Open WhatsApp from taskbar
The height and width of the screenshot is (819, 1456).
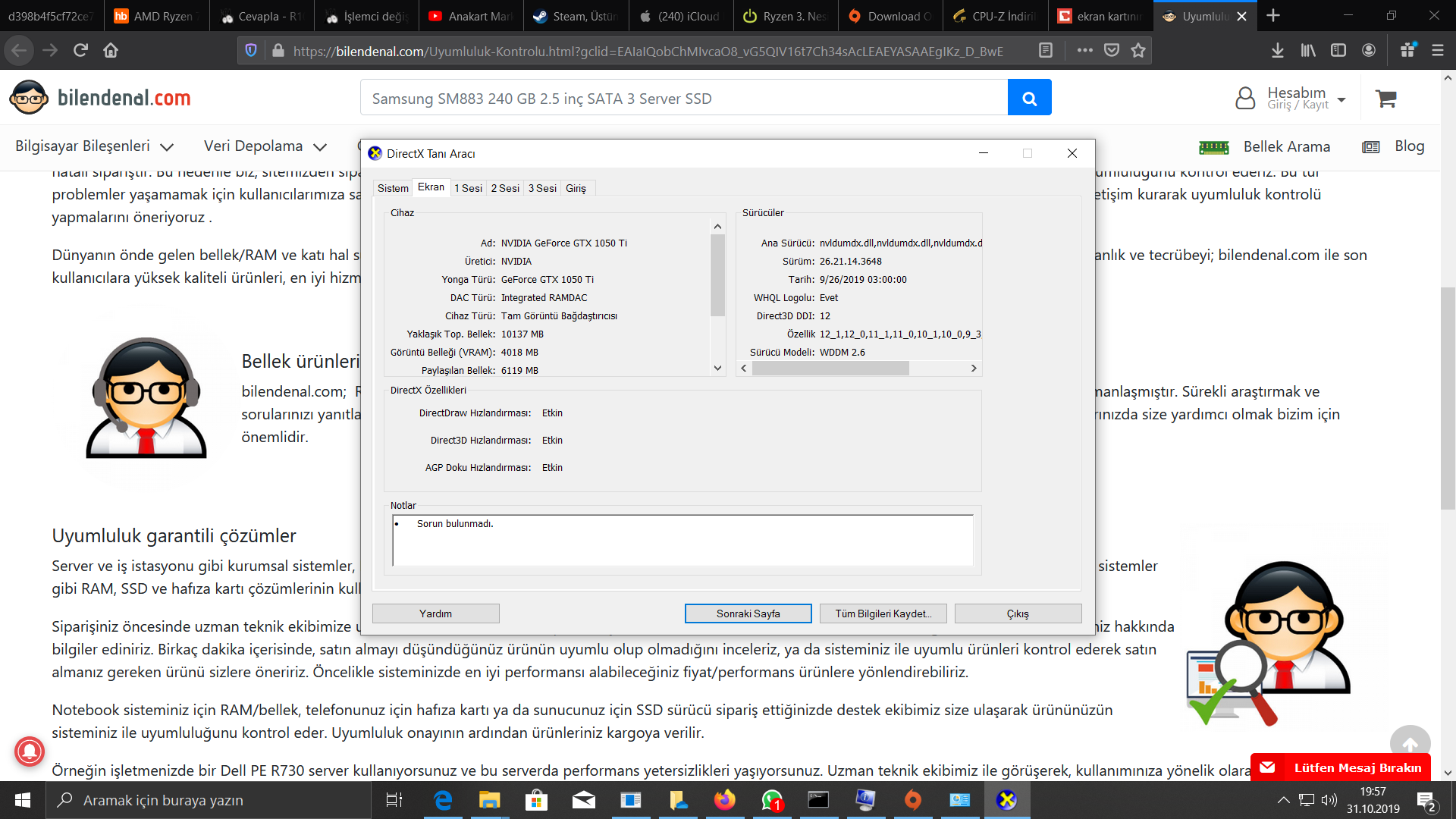click(772, 800)
